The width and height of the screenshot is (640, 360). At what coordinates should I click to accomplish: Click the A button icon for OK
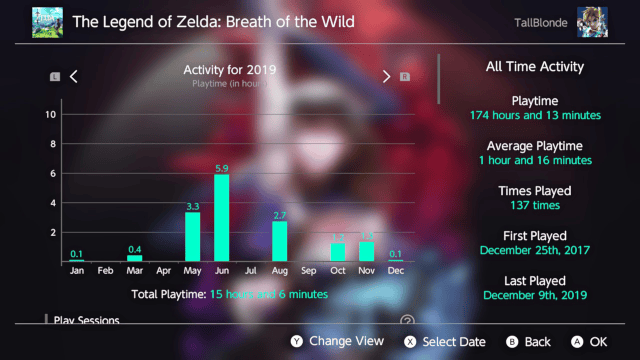point(577,342)
